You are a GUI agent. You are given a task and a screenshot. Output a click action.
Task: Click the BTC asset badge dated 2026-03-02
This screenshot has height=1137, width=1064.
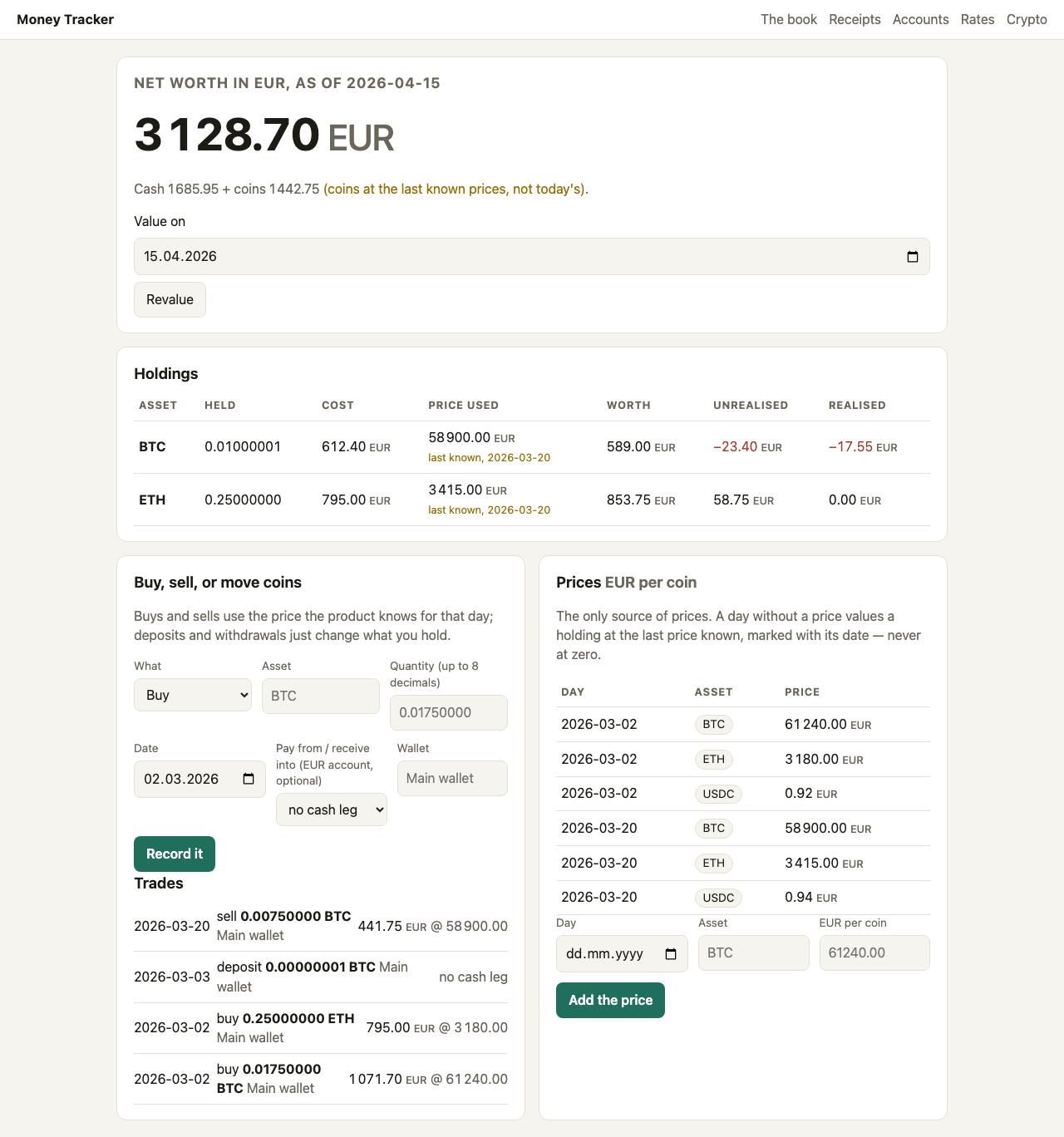713,724
